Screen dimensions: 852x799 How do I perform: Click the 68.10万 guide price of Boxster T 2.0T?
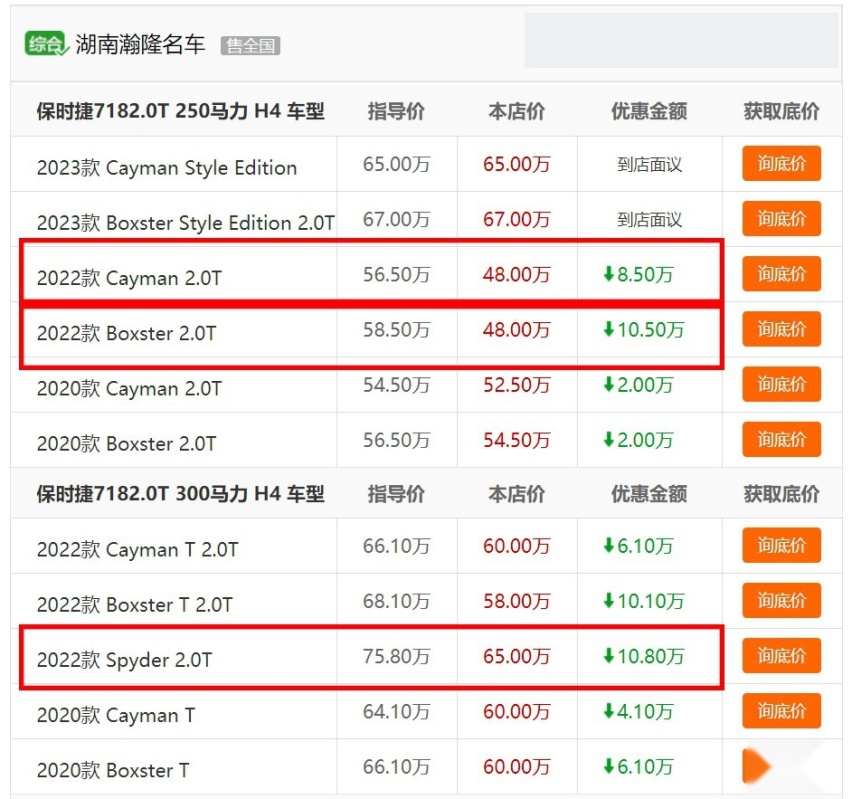click(x=397, y=601)
